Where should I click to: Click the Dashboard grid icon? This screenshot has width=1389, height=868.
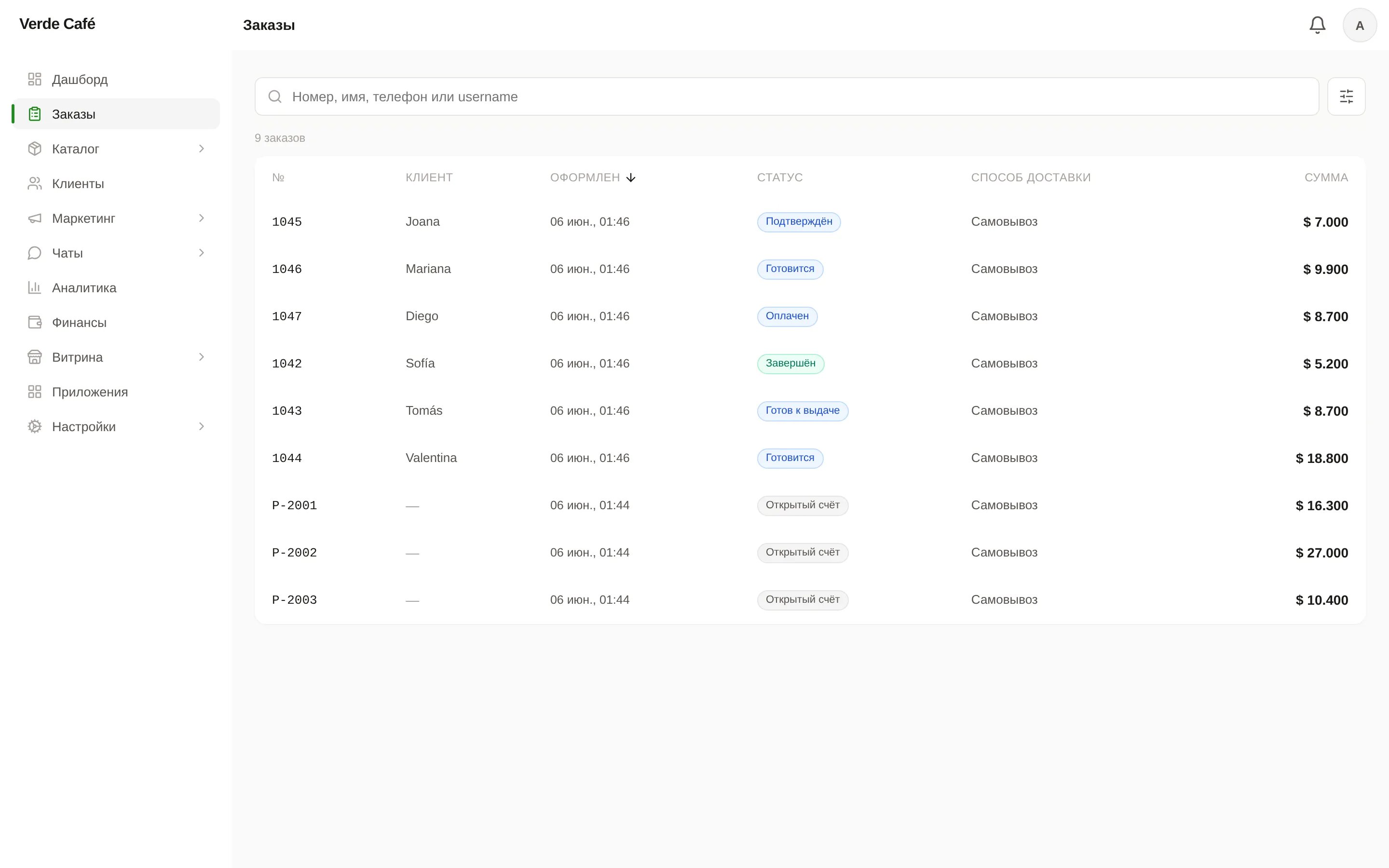coord(34,79)
